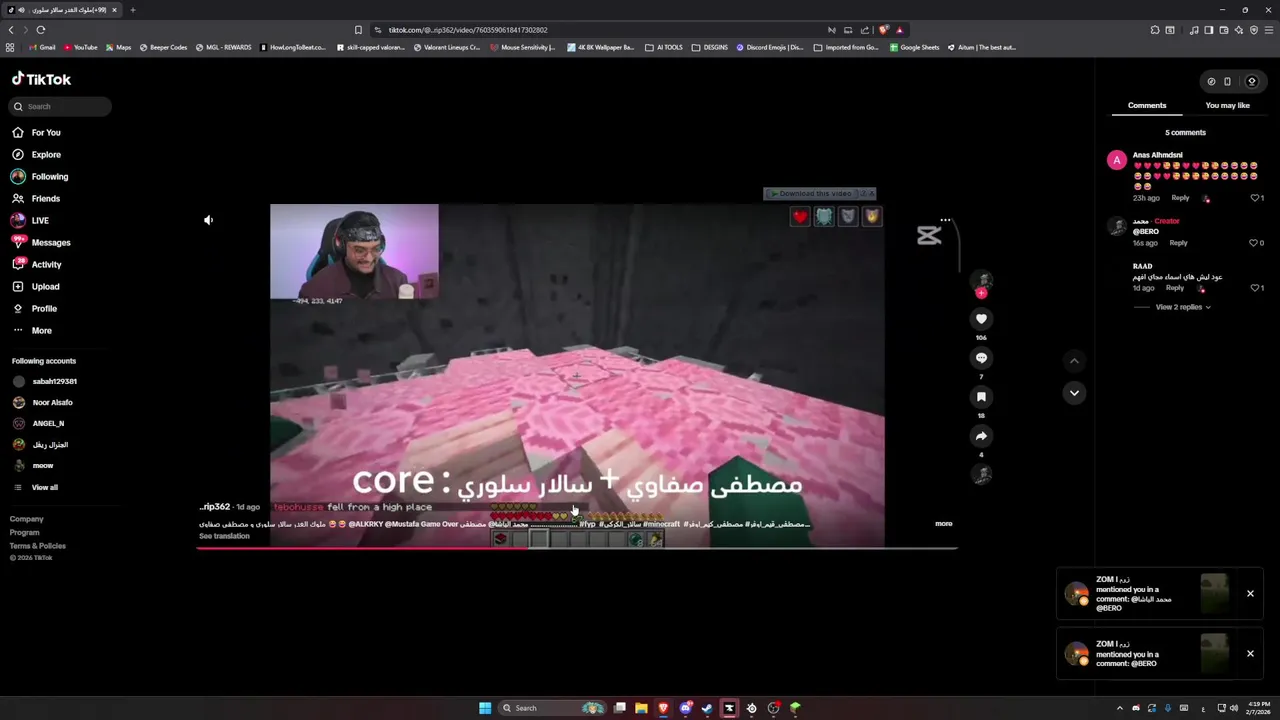The image size is (1280, 720).
Task: Follow the creator with plus badge
Action: click(x=981, y=293)
